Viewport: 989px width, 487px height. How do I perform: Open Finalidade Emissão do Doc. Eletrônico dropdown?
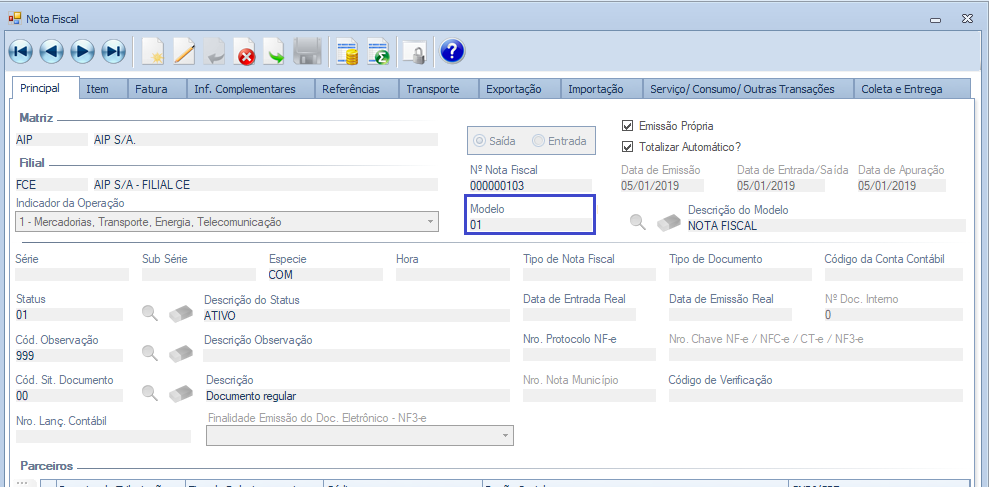point(506,435)
